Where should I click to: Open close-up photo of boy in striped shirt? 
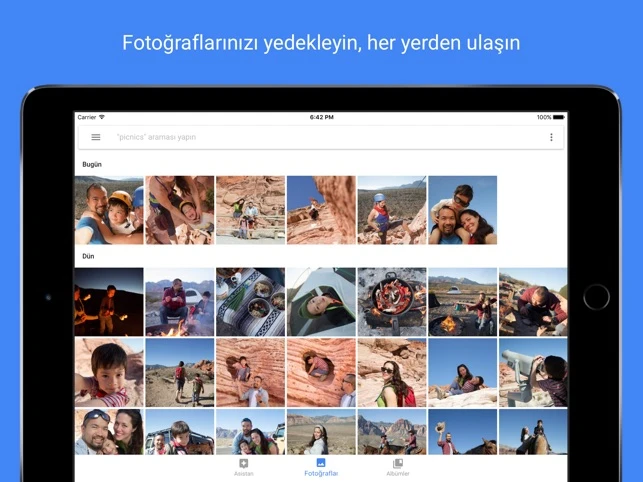tap(109, 372)
